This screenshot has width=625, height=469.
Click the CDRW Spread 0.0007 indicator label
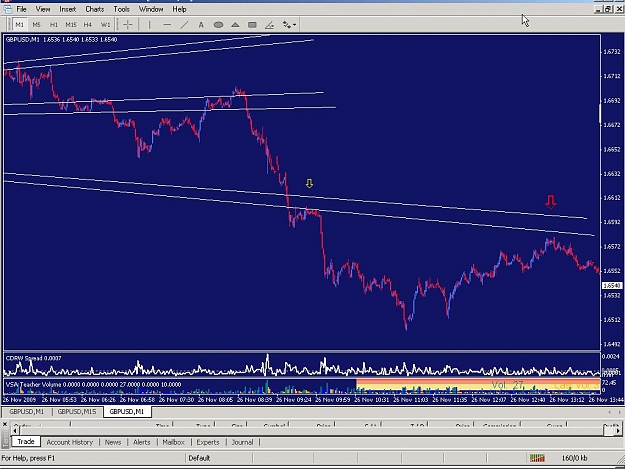click(33, 358)
